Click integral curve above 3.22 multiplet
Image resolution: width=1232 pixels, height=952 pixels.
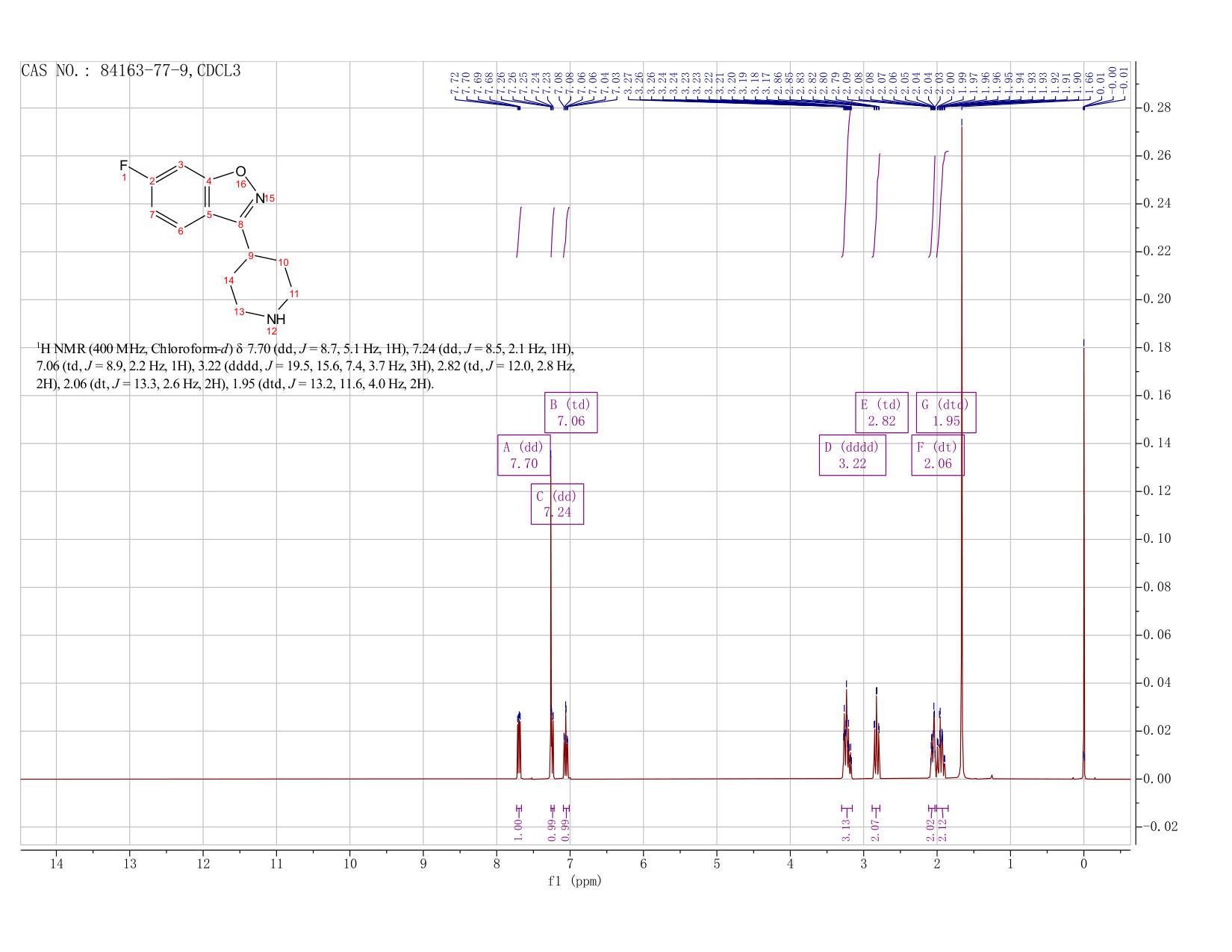(x=847, y=183)
